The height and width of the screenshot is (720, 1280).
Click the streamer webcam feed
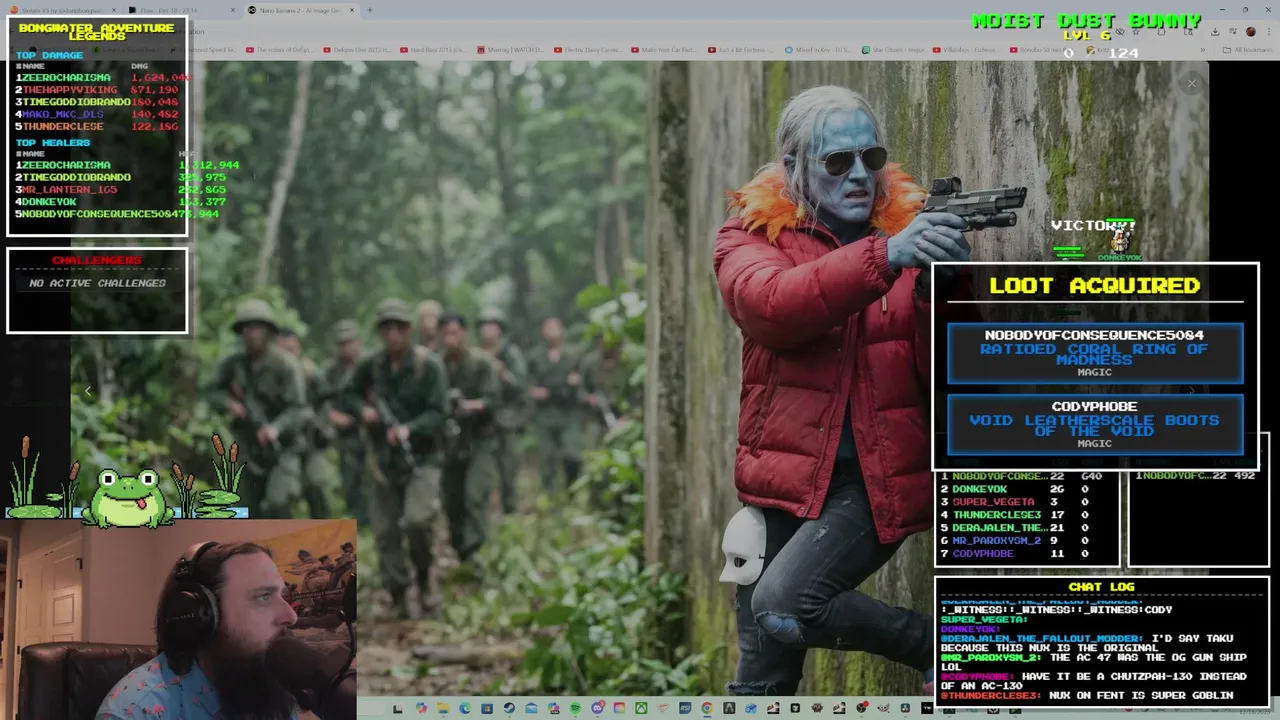178,618
